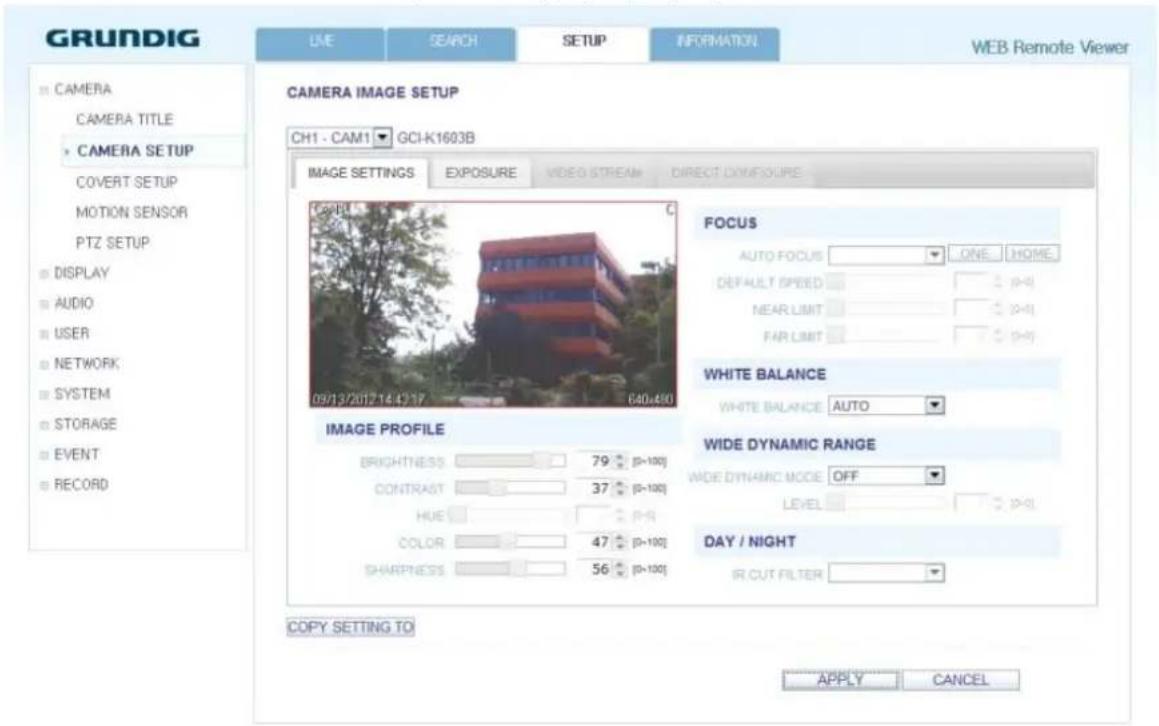Click the GRUNDIG logo
This screenshot has height=726, width=1159.
[x=123, y=38]
